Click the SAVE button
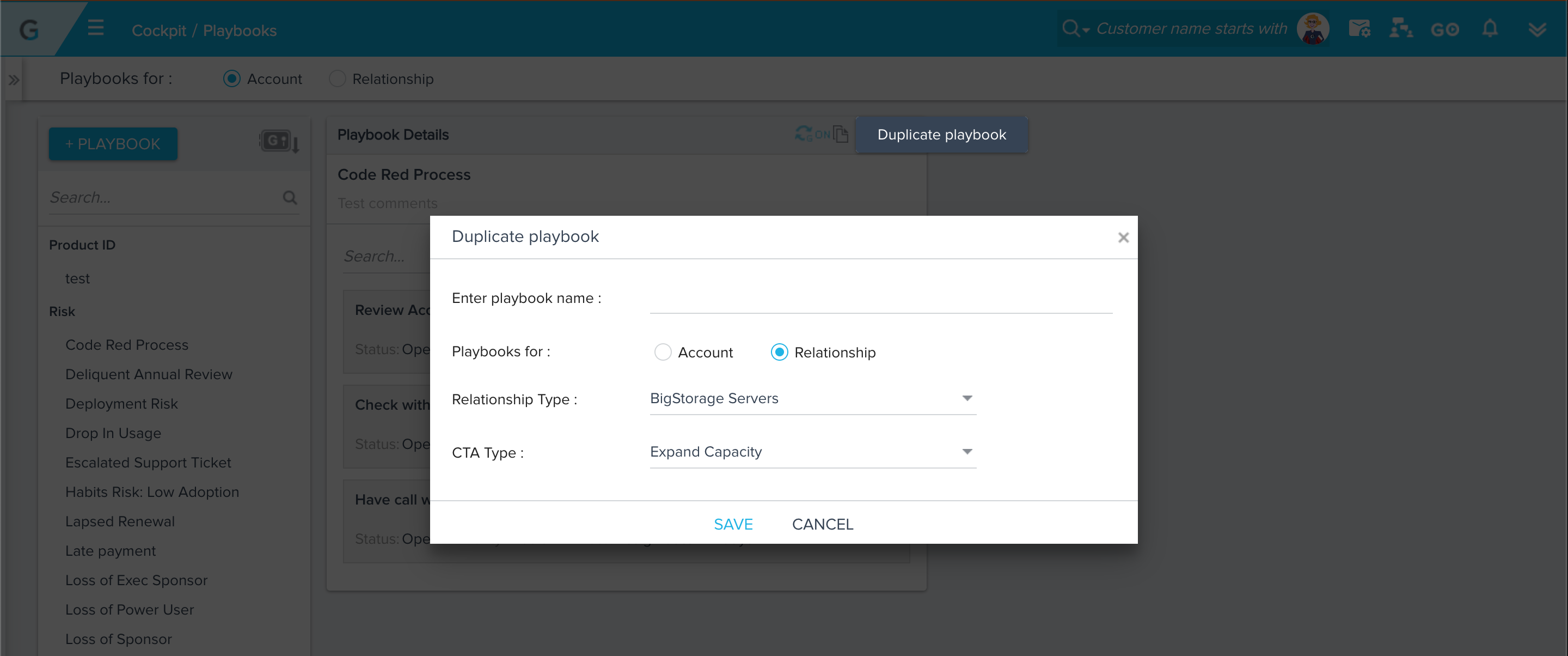1568x656 pixels. click(x=733, y=524)
